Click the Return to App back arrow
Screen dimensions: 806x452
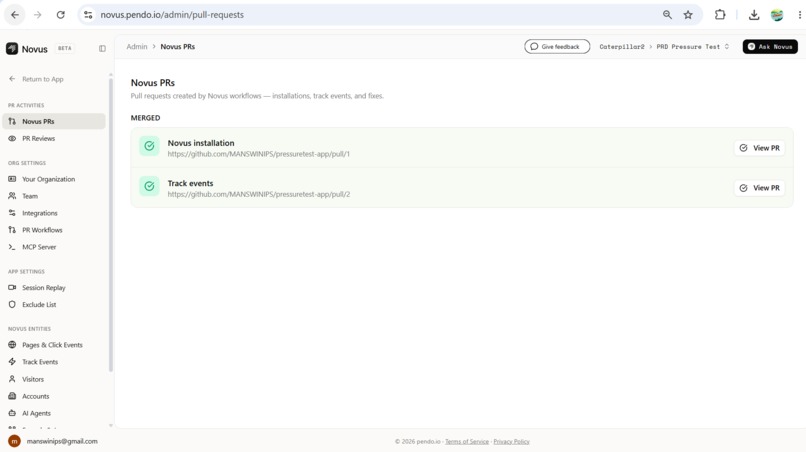click(12, 79)
